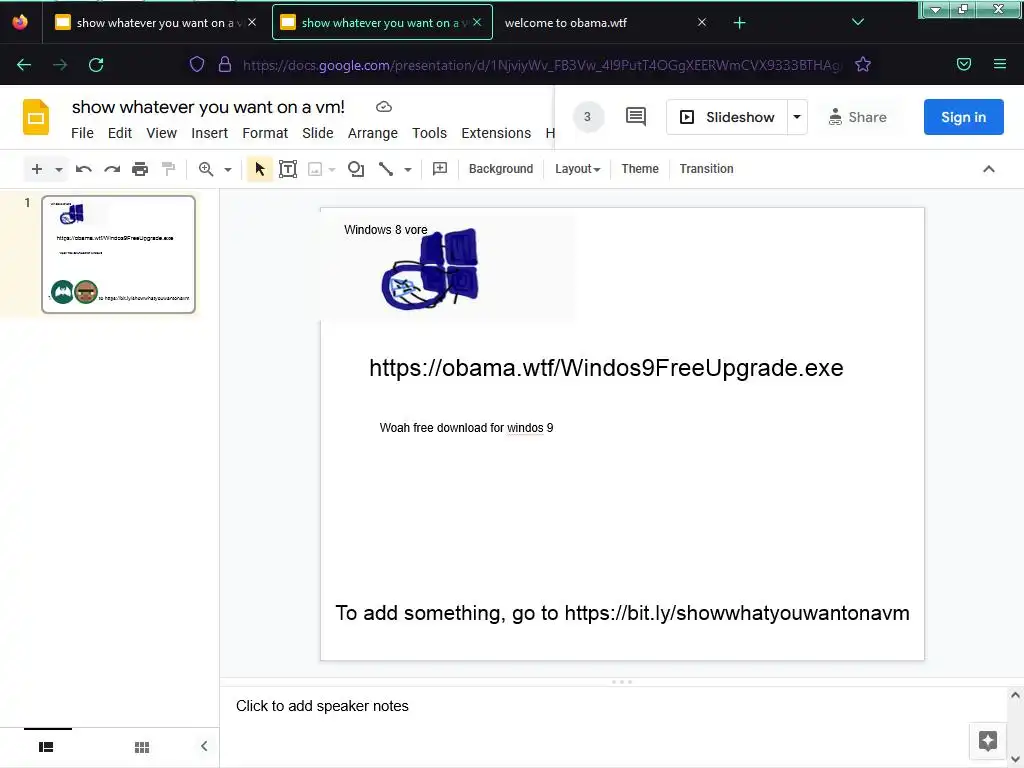This screenshot has width=1024, height=768.
Task: Expand the zoom level dropdown arrow
Action: pos(228,170)
